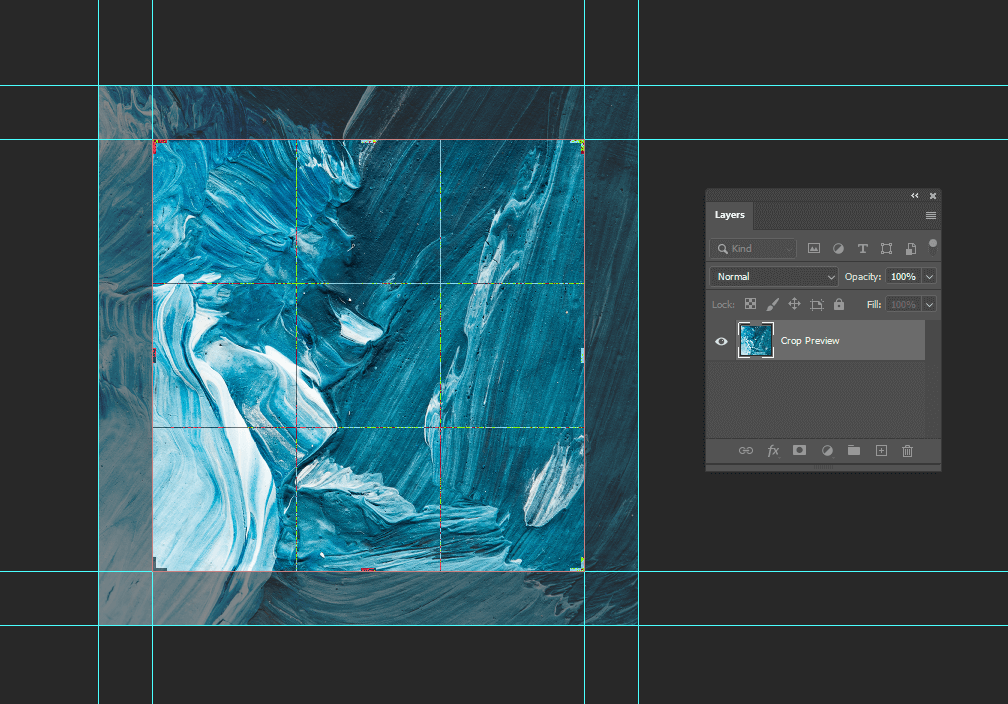Add a layer style with fx icon
This screenshot has height=704, width=1008.
(x=773, y=451)
